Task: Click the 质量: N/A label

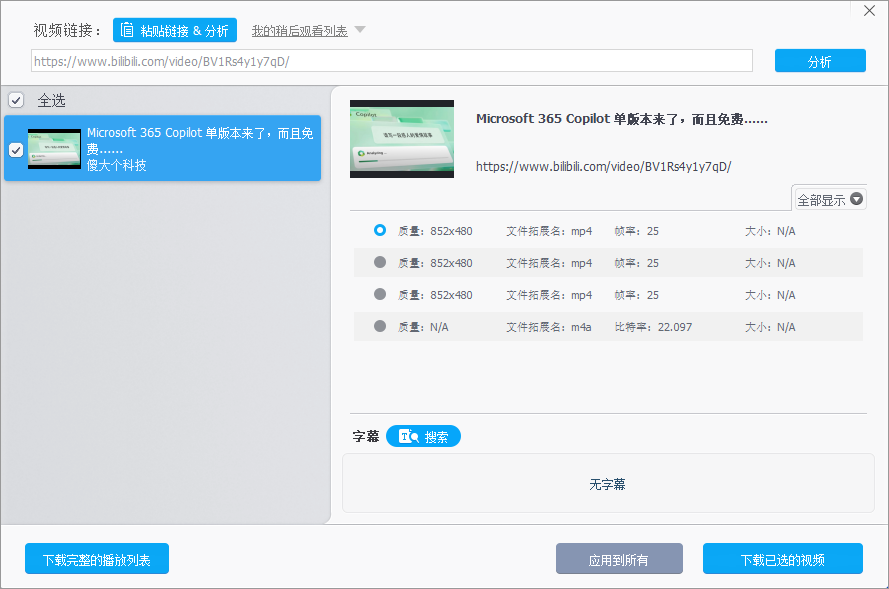Action: (x=423, y=327)
